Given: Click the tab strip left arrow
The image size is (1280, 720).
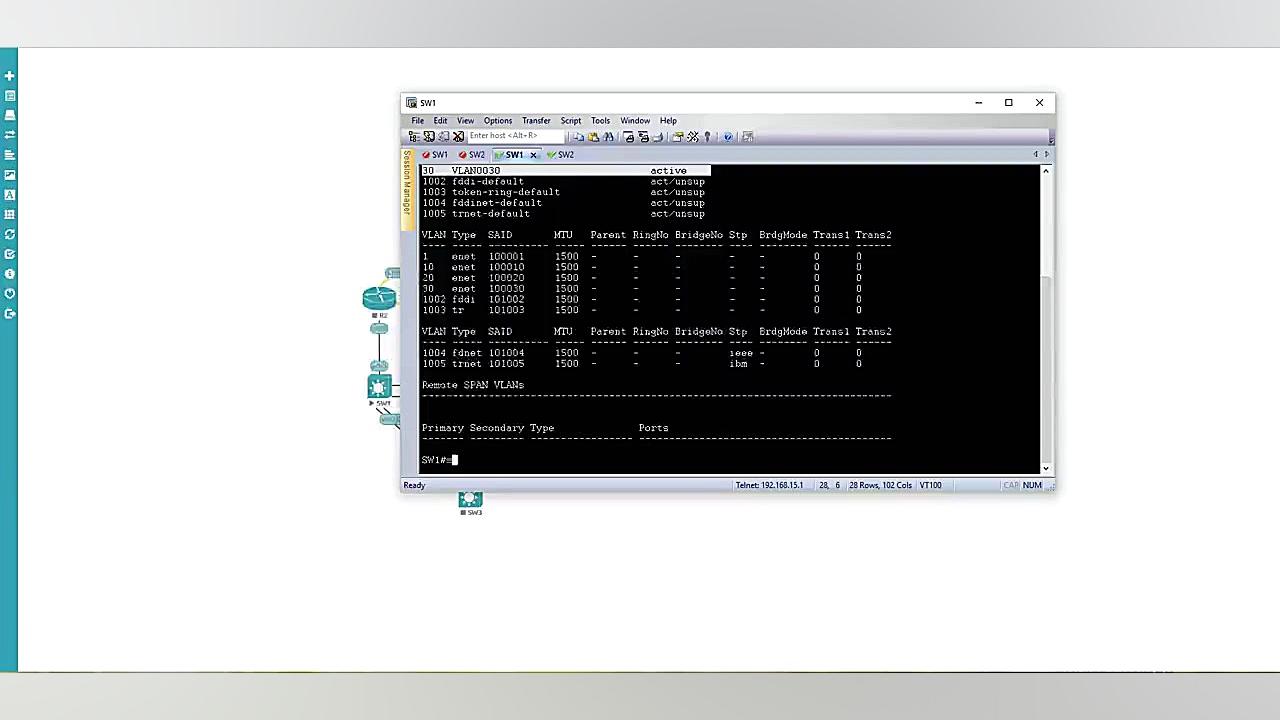Looking at the screenshot, I should (x=1035, y=154).
